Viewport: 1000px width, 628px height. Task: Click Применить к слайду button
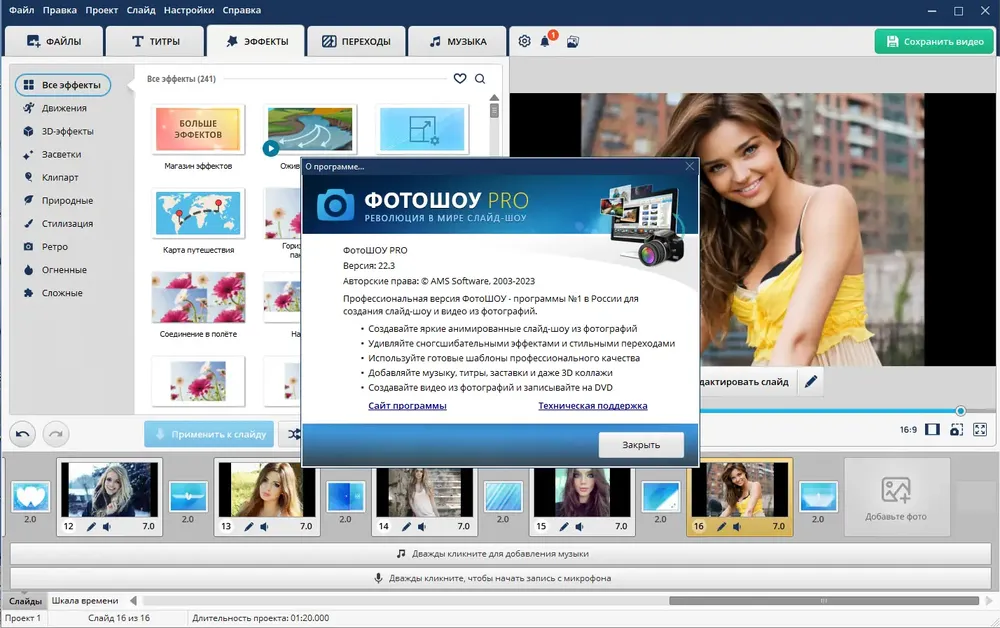(209, 434)
